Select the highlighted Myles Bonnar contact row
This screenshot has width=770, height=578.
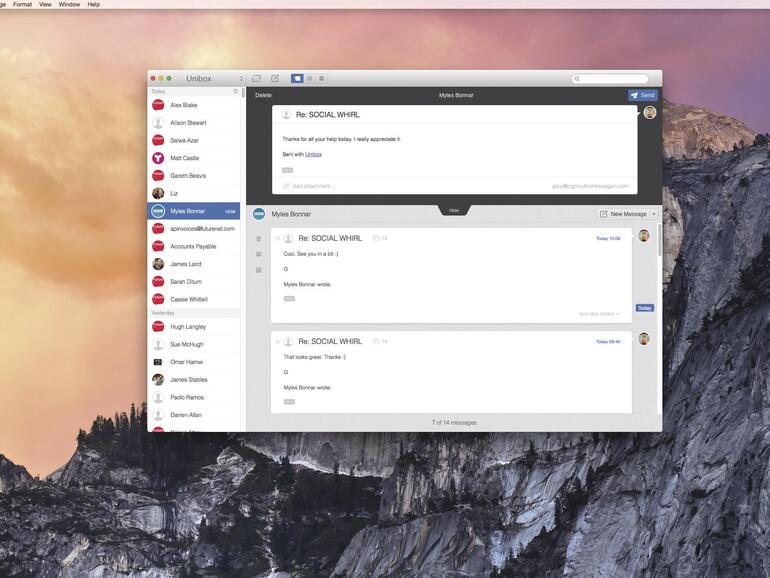(194, 211)
